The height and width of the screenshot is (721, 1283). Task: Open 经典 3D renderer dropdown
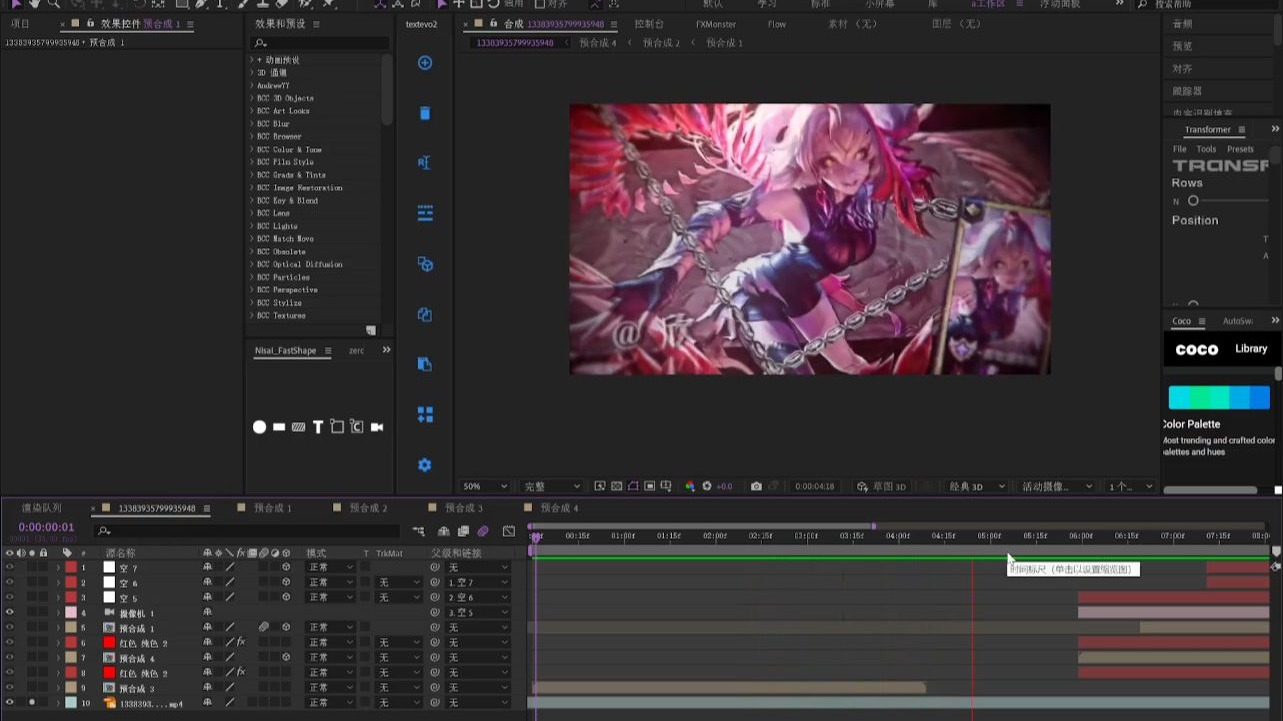tap(975, 486)
